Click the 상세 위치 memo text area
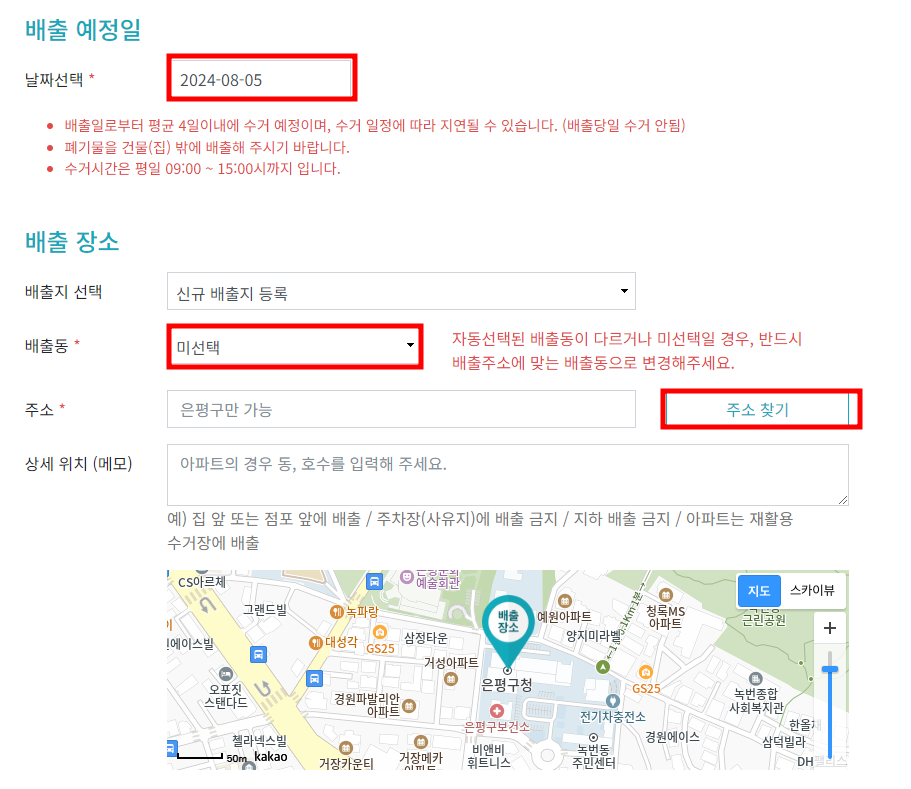The height and width of the screenshot is (789, 911). (507, 471)
